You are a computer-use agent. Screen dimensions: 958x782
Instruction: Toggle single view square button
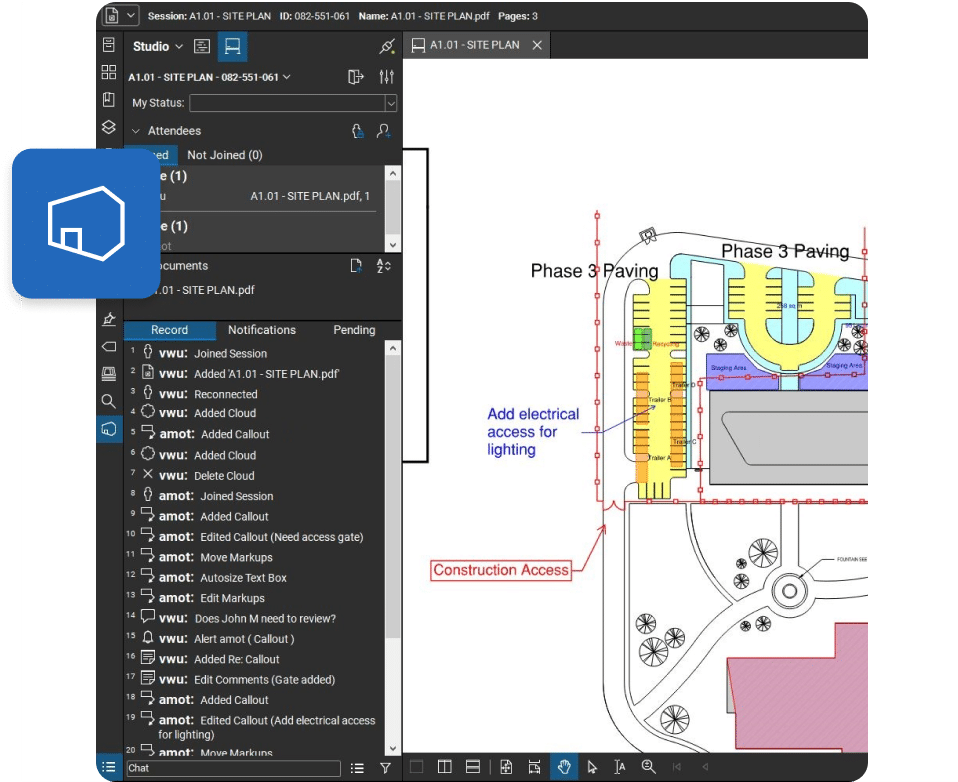tap(417, 767)
